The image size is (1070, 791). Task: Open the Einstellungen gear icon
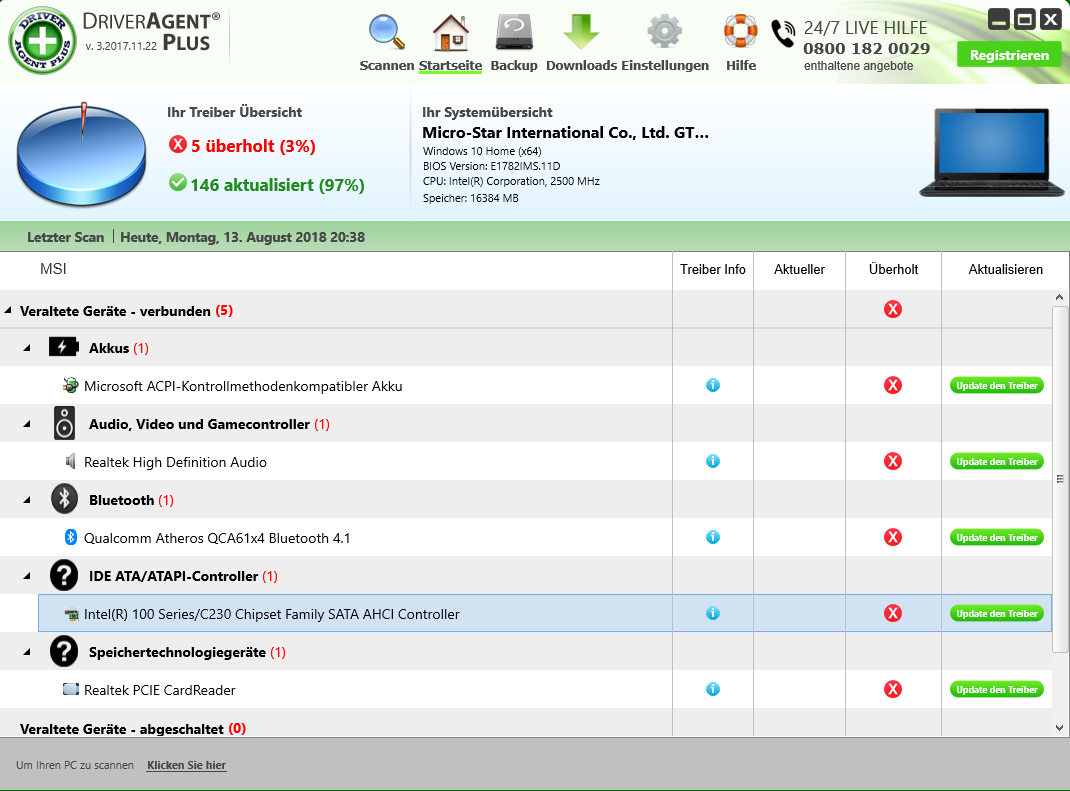pyautogui.click(x=665, y=32)
